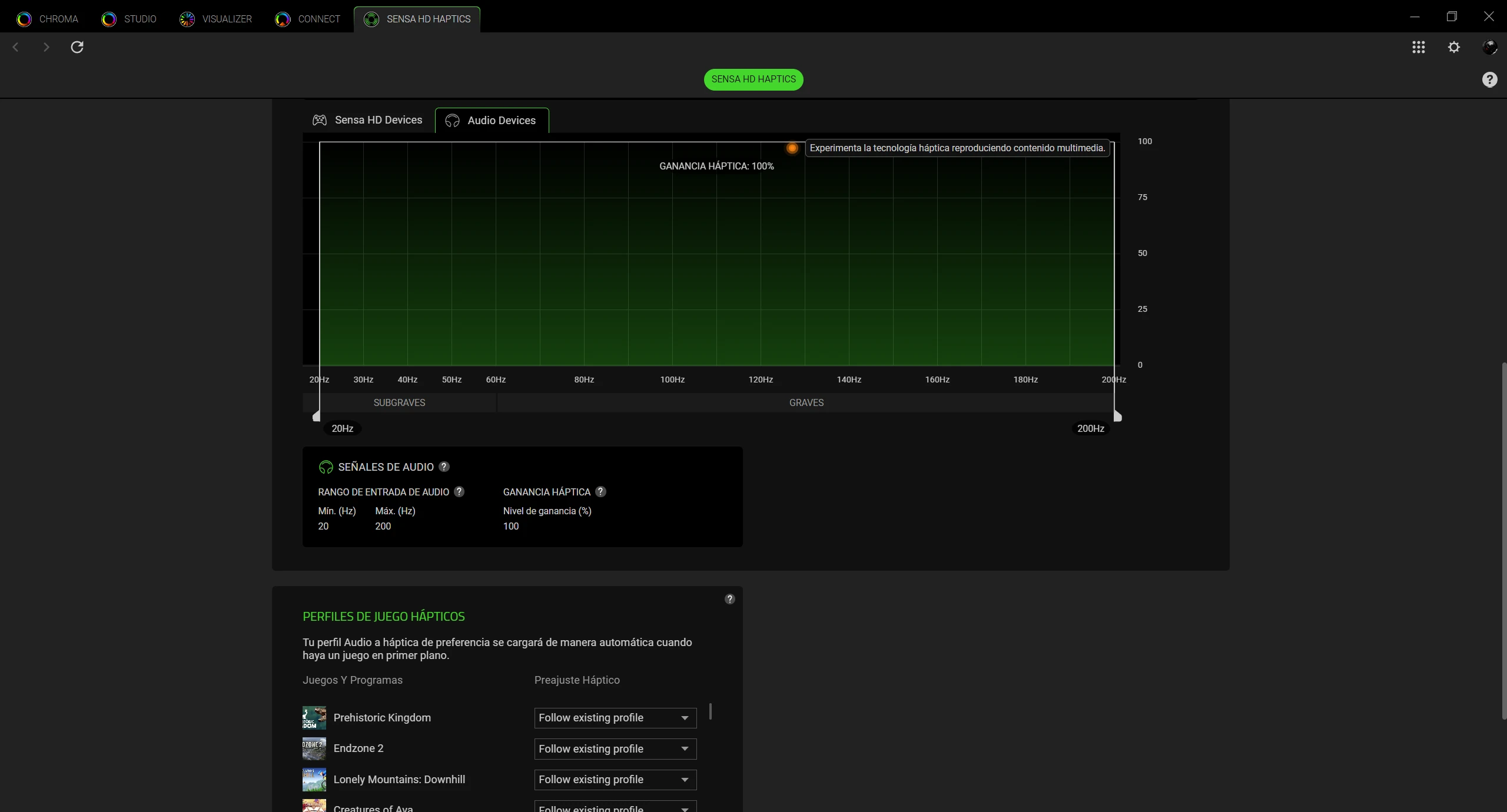Click the SUBGRAVES frequency band label
The height and width of the screenshot is (812, 1507).
(x=399, y=402)
